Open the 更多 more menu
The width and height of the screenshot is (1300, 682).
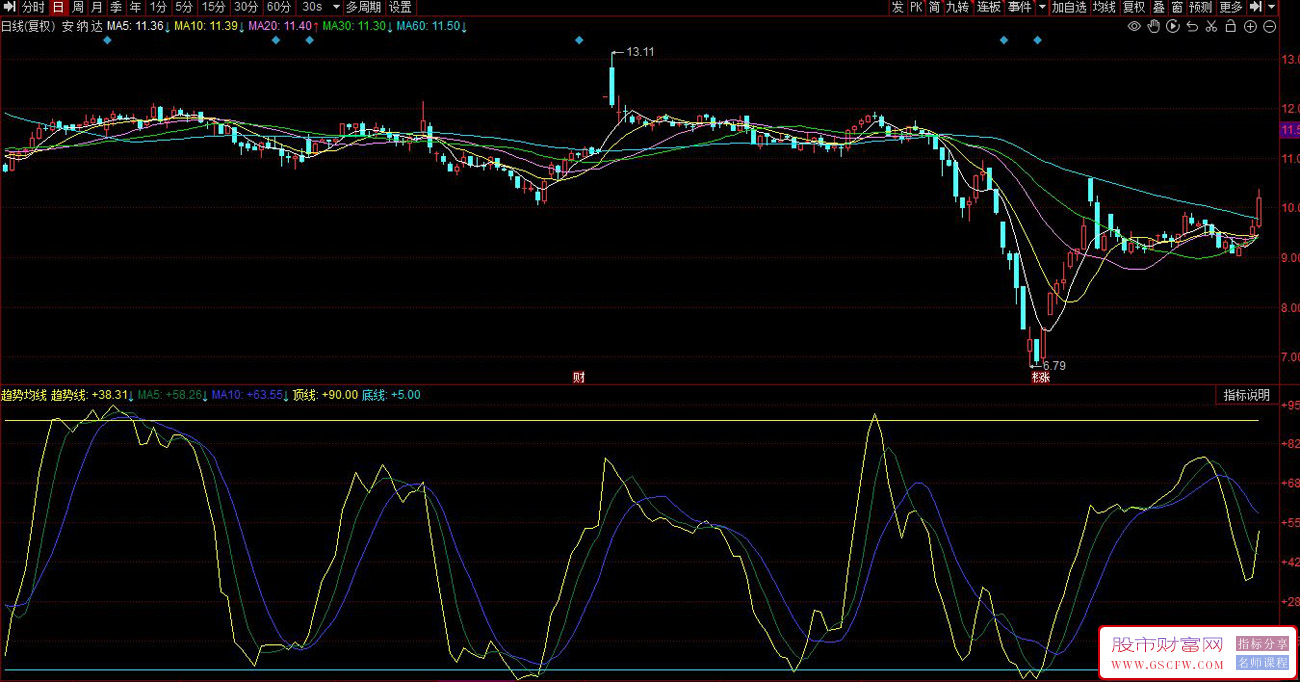pyautogui.click(x=1231, y=7)
